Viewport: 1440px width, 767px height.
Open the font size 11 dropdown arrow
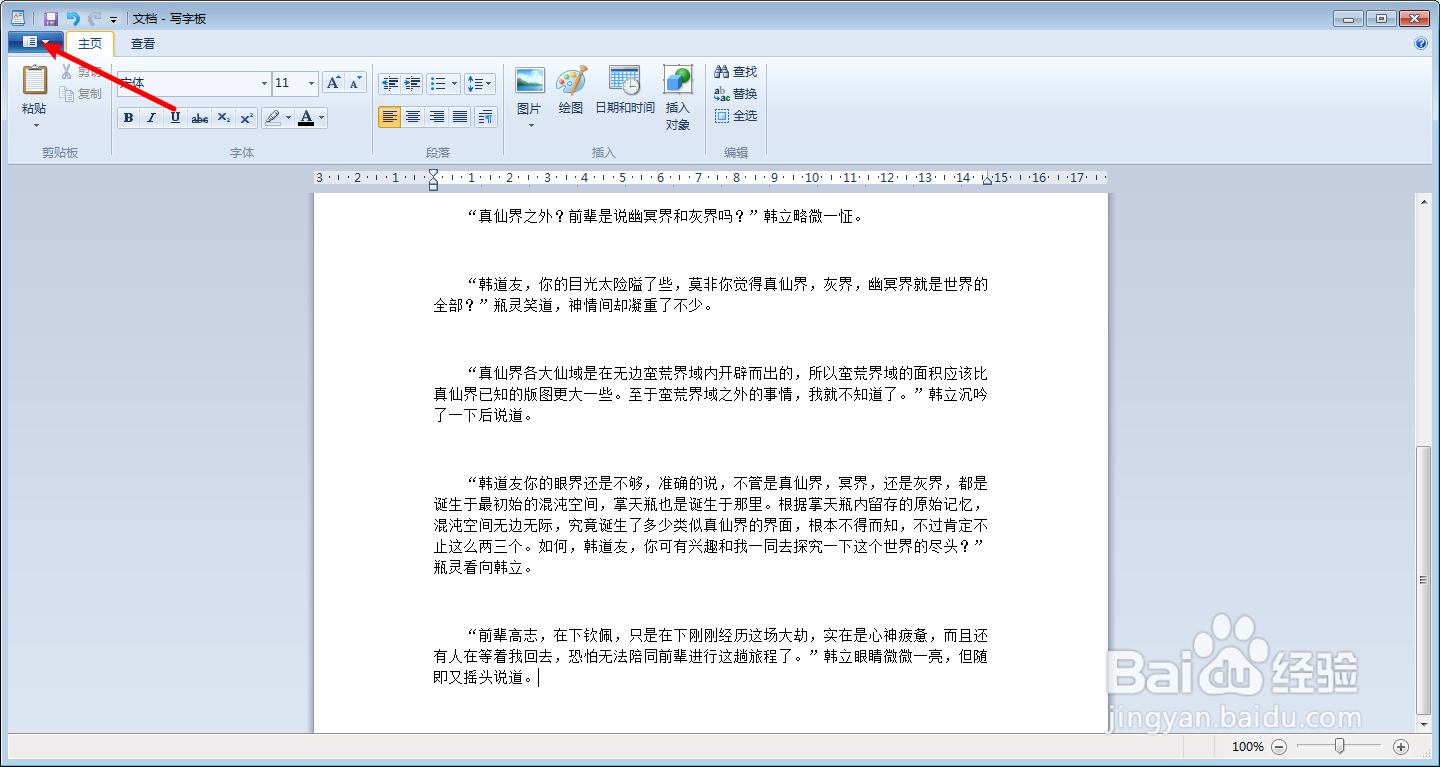point(312,84)
